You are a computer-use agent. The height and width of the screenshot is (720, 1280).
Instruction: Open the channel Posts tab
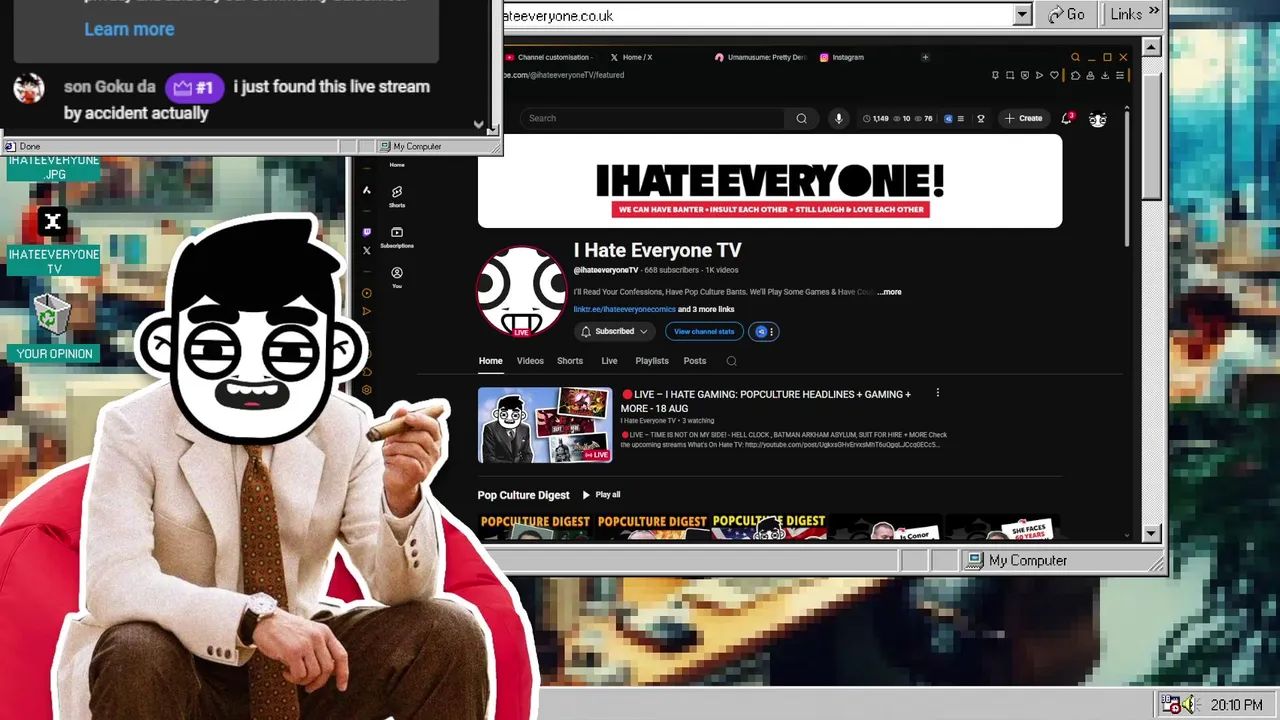tap(695, 361)
